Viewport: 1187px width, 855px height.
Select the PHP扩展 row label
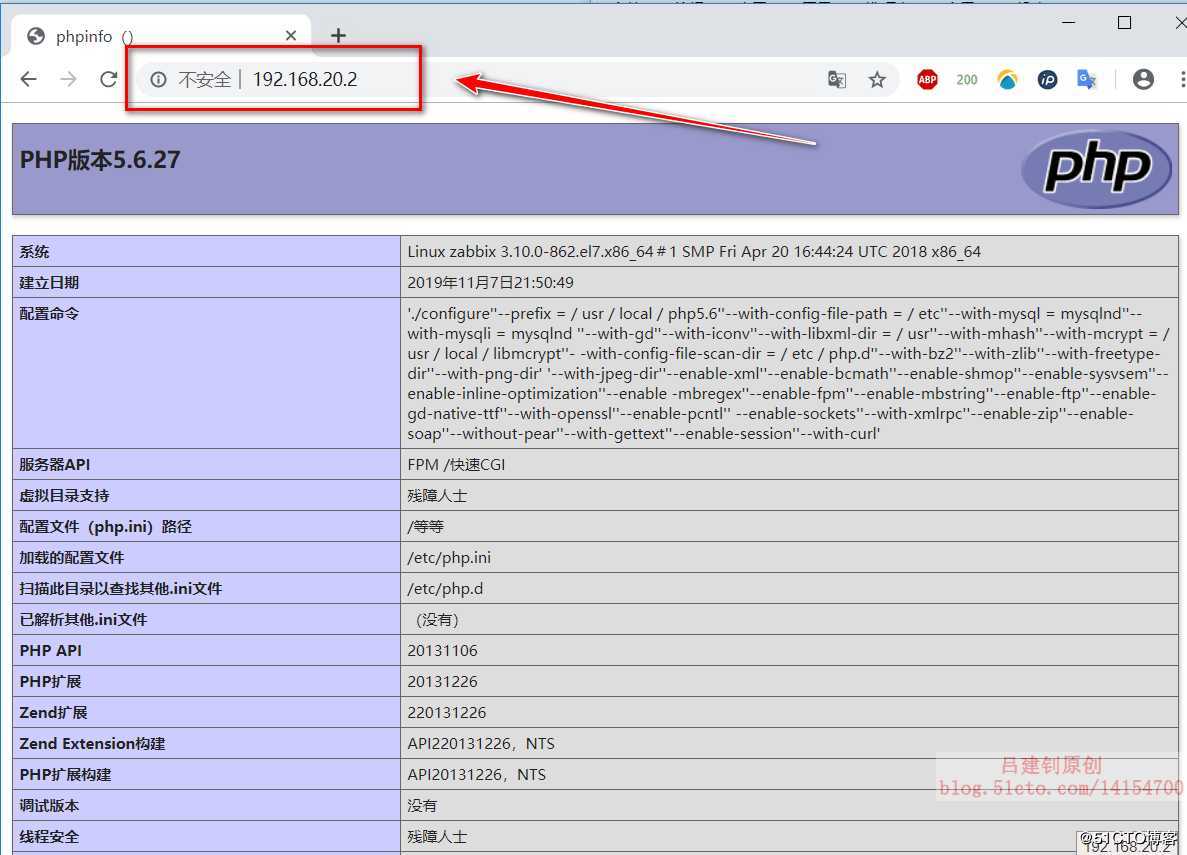[50, 682]
